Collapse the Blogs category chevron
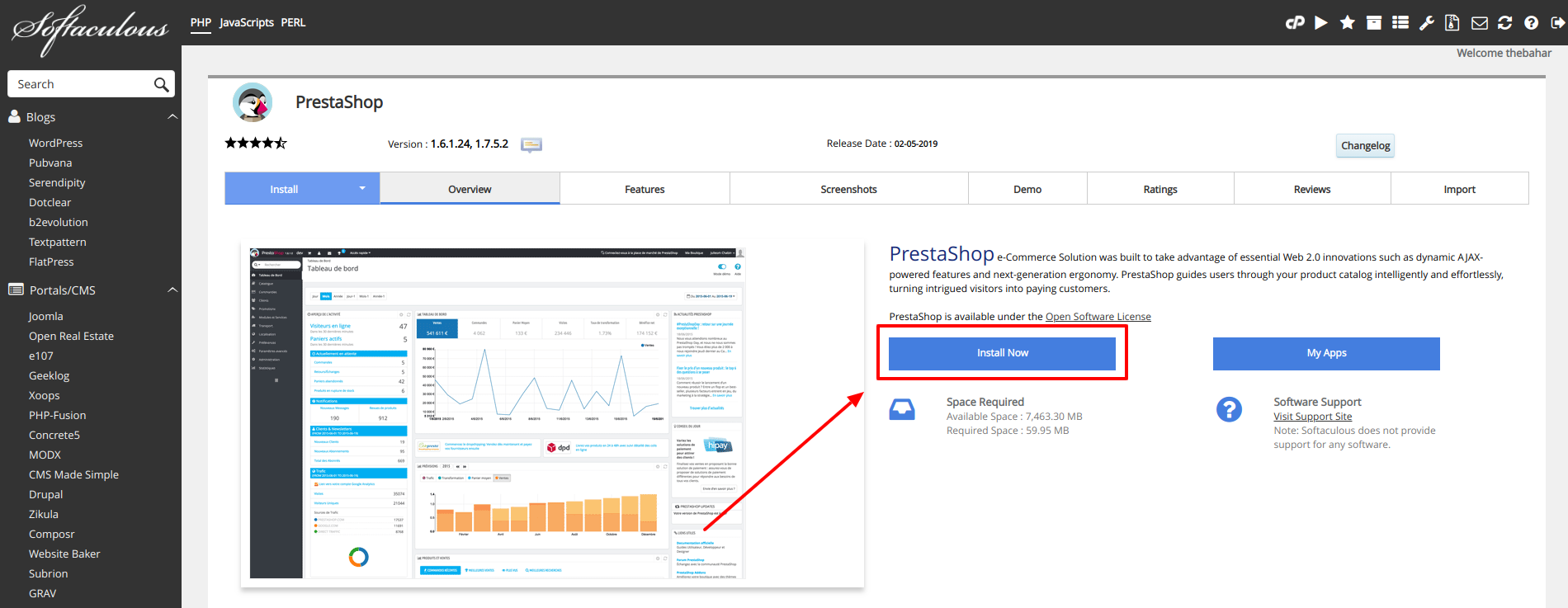The height and width of the screenshot is (608, 1568). (x=172, y=117)
